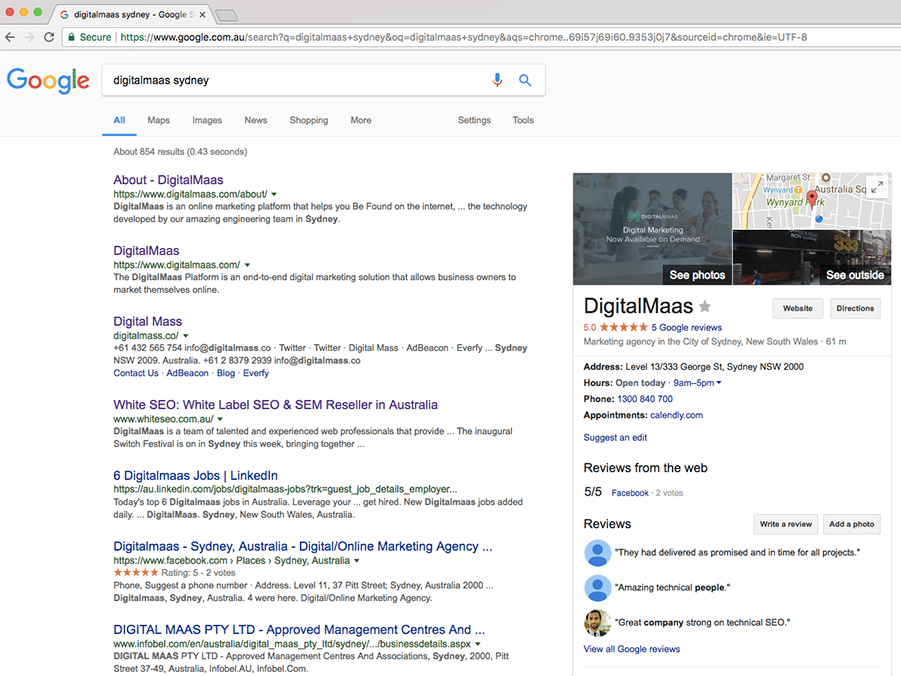901x676 pixels.
Task: Switch to the News tab
Action: 256,120
